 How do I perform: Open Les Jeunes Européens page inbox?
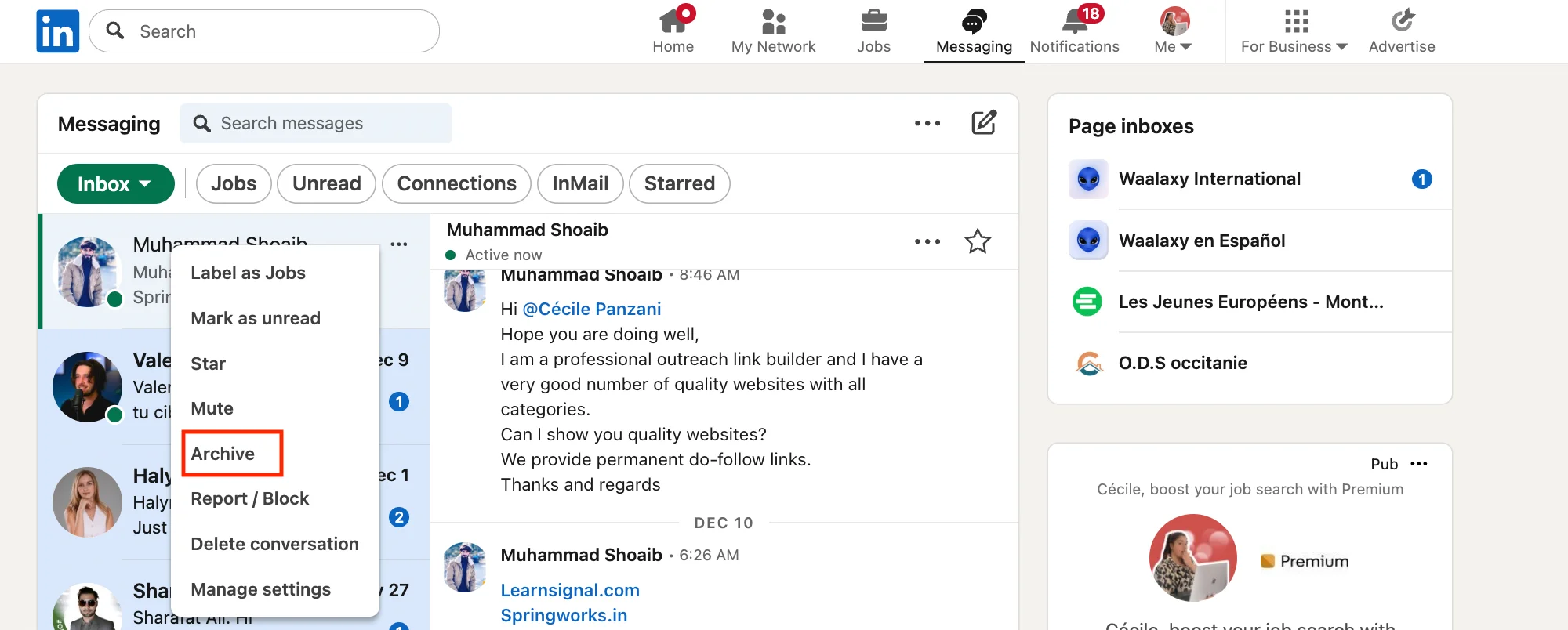coord(1250,302)
